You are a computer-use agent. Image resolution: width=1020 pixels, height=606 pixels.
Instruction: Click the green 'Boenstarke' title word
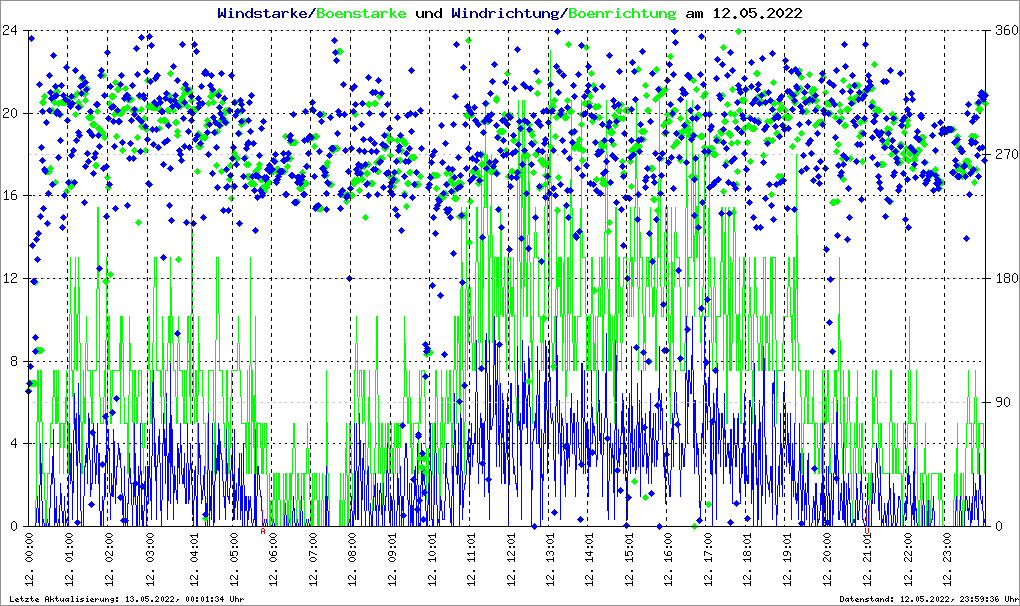point(361,13)
